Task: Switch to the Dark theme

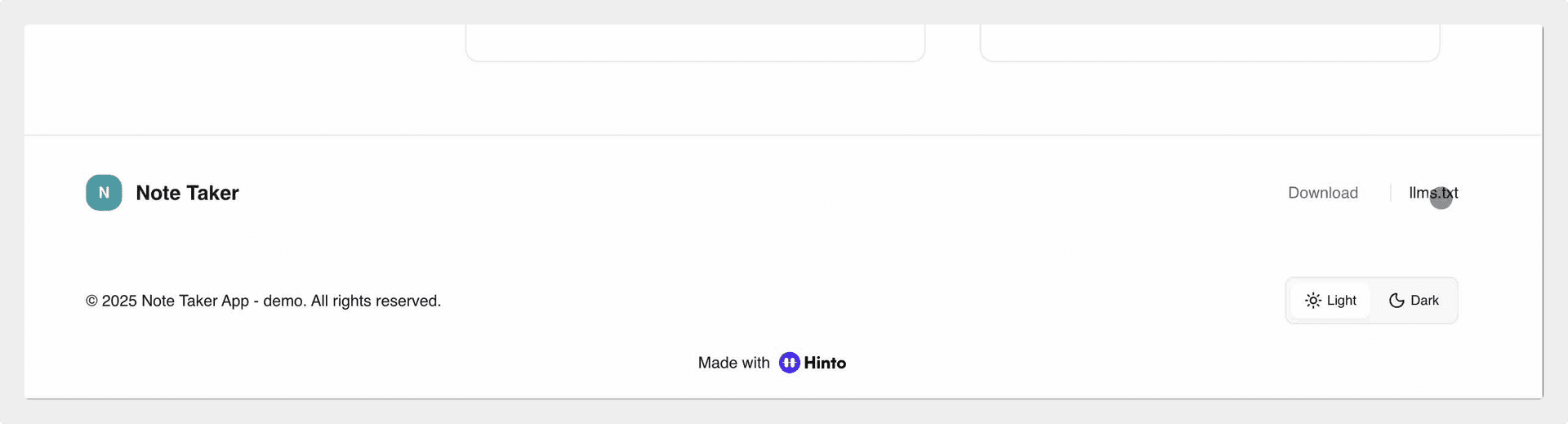Action: 1414,301
